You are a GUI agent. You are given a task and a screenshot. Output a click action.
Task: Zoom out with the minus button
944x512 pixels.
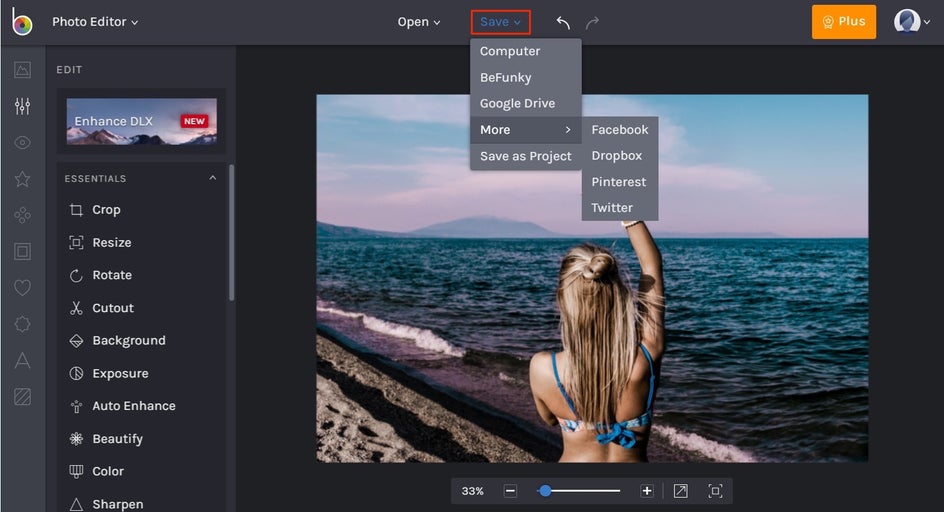(510, 491)
